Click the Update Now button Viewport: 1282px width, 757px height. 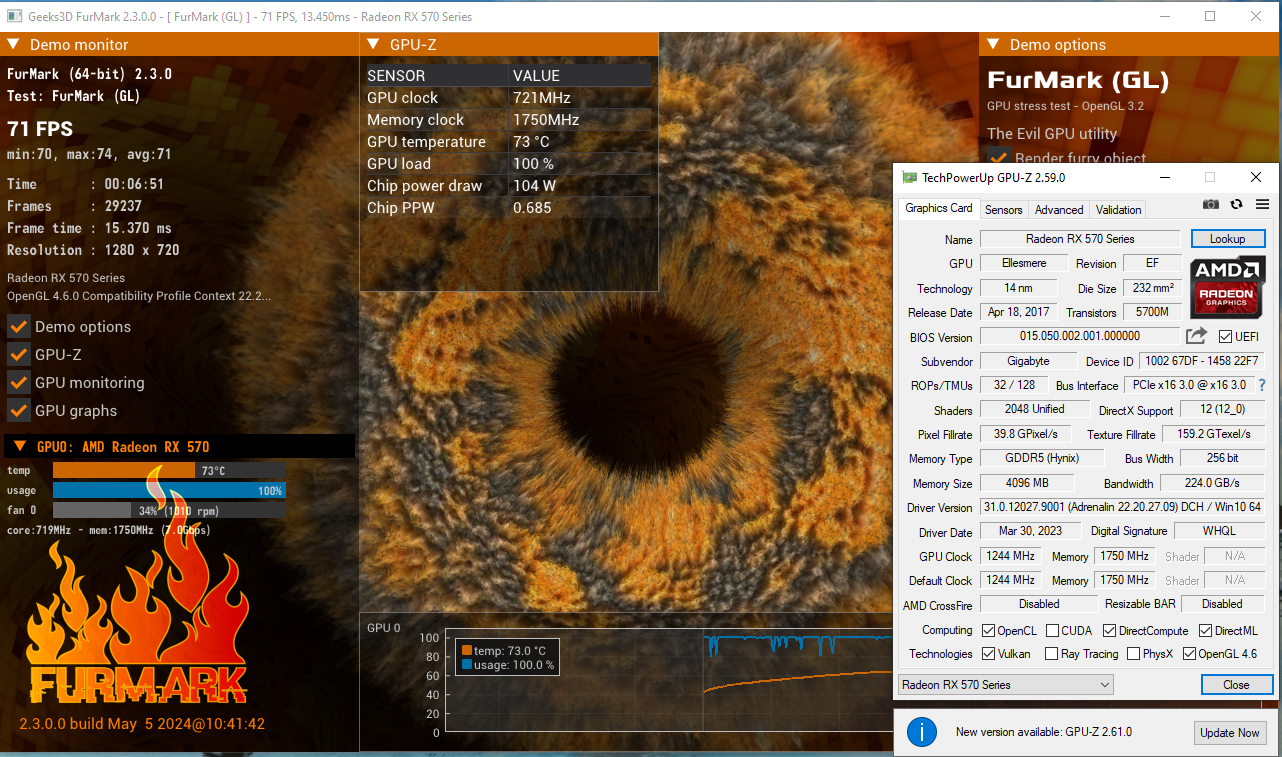[1230, 732]
